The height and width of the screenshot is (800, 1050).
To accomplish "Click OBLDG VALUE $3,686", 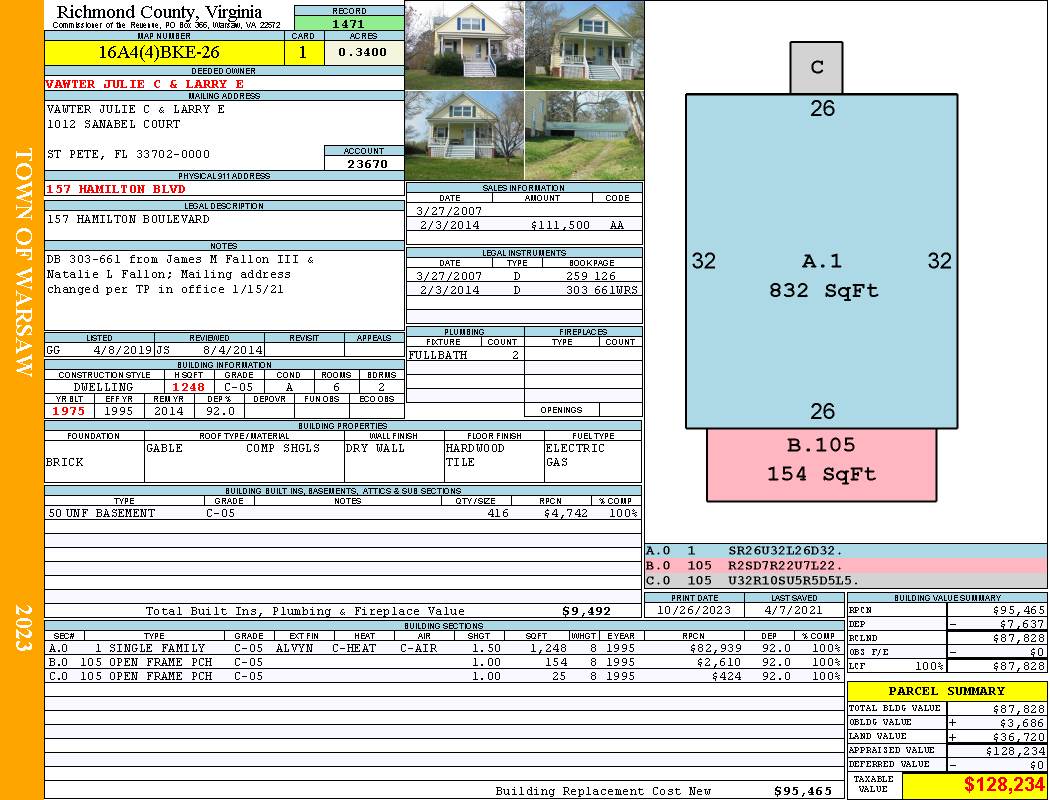I will (1021, 723).
